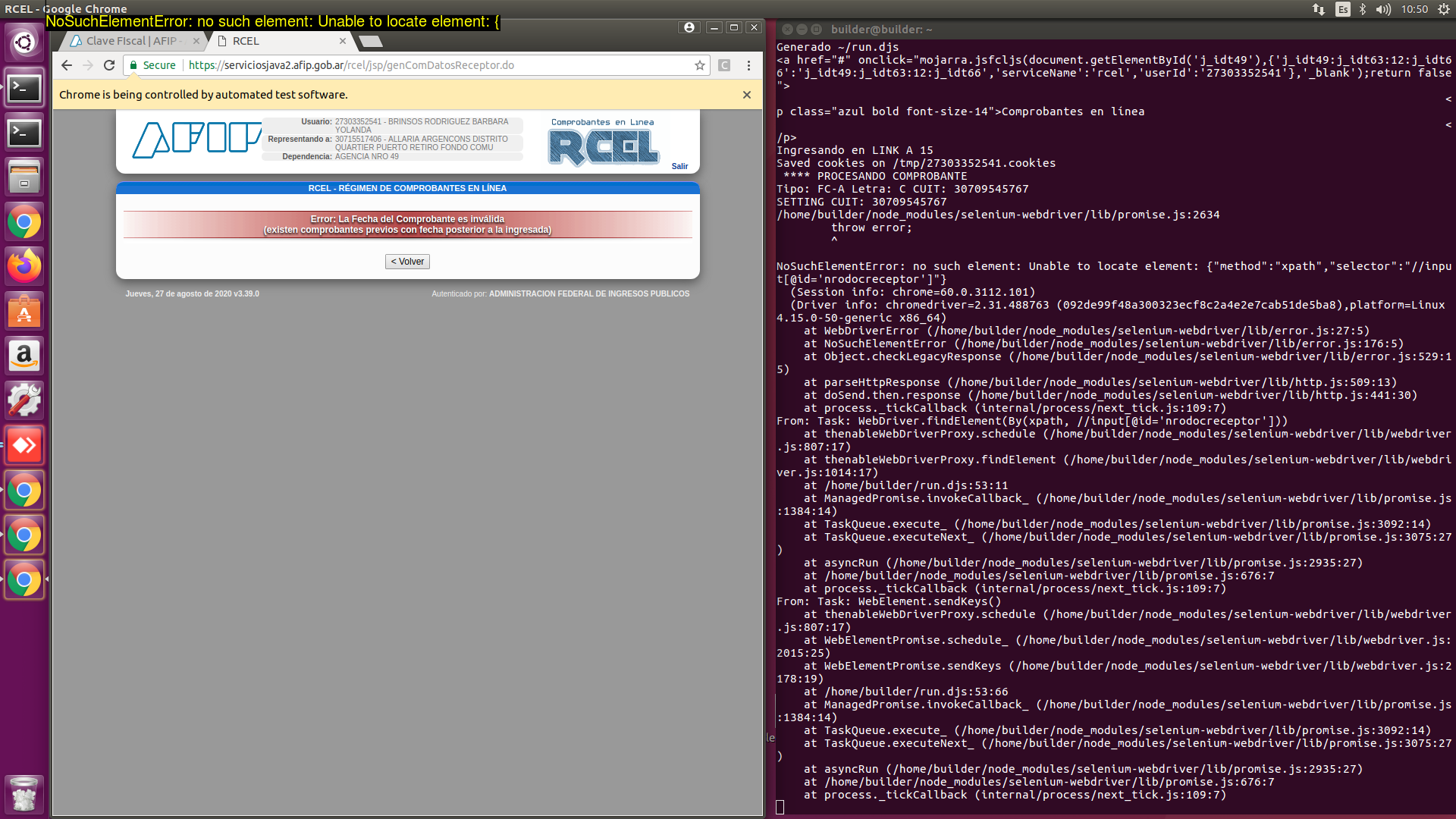Open Ubuntu Software center in the dock

(x=24, y=312)
